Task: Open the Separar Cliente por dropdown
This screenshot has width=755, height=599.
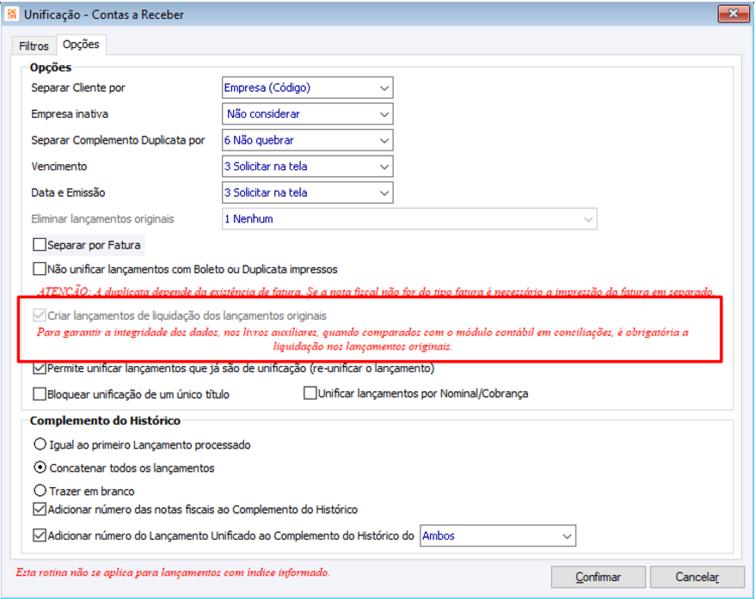Action: click(308, 88)
